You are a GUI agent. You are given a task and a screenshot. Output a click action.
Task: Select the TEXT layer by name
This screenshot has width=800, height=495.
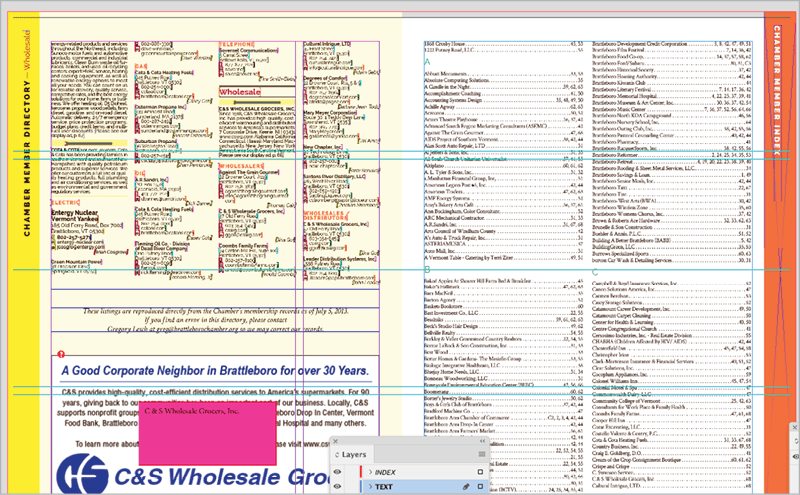(x=383, y=487)
